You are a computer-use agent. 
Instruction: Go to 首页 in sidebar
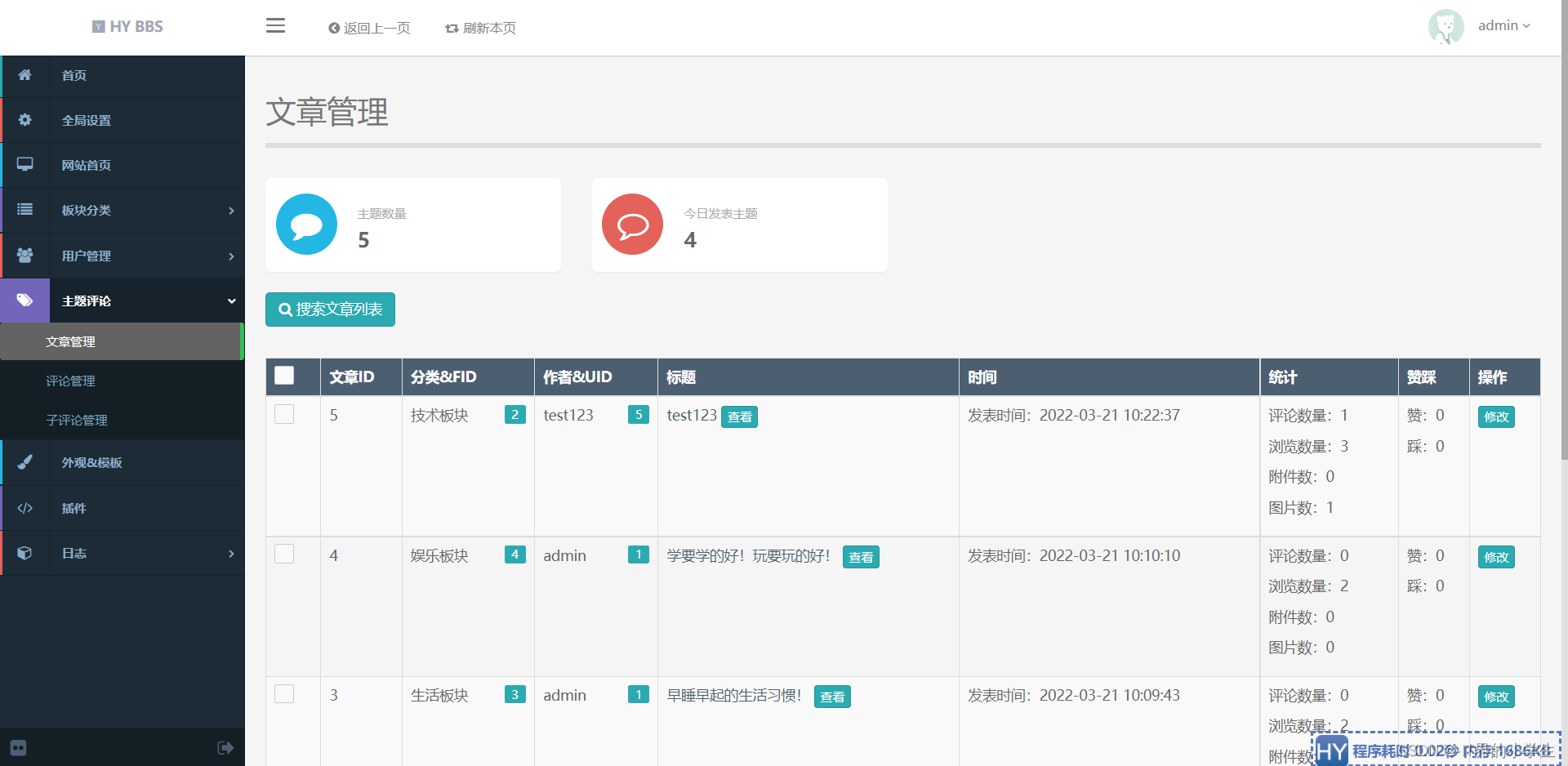[x=122, y=75]
